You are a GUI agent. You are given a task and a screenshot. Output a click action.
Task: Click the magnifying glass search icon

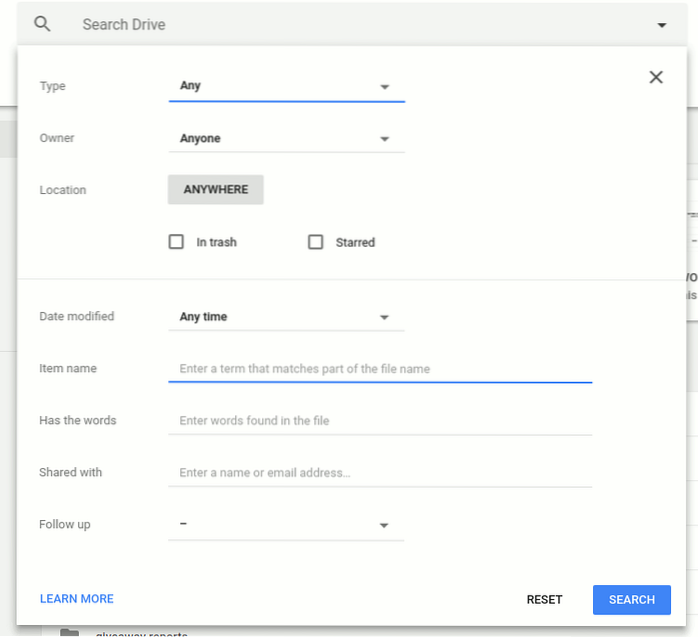coord(41,24)
